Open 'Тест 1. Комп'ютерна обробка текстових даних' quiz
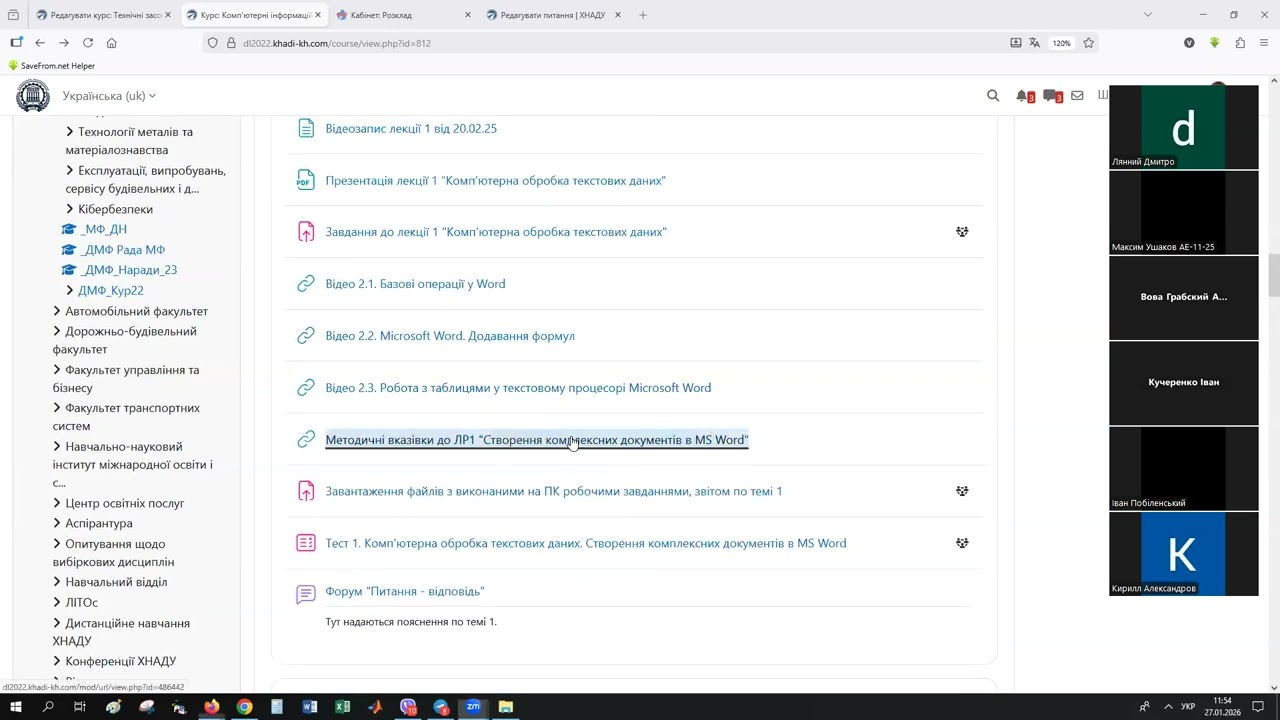The image size is (1280, 720). (x=585, y=543)
